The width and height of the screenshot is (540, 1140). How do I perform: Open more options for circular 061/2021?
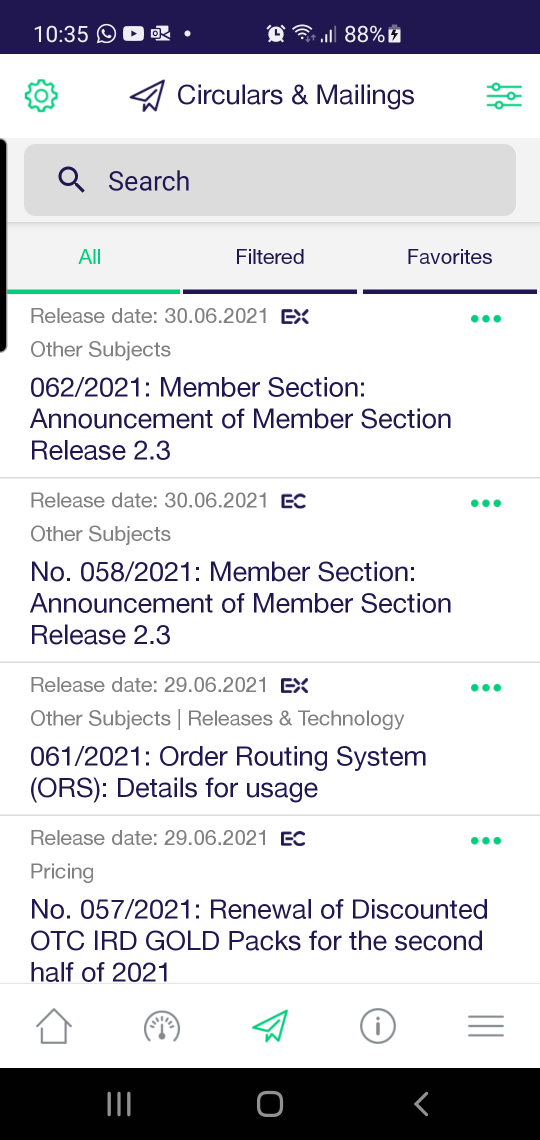(486, 688)
